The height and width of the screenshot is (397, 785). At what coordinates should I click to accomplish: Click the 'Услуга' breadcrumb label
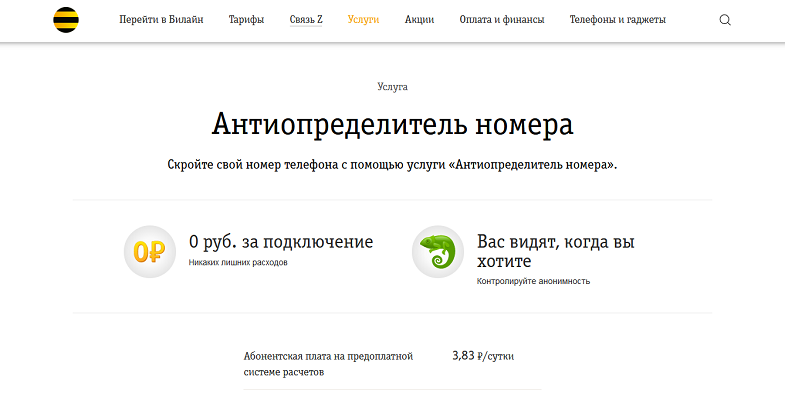click(392, 87)
